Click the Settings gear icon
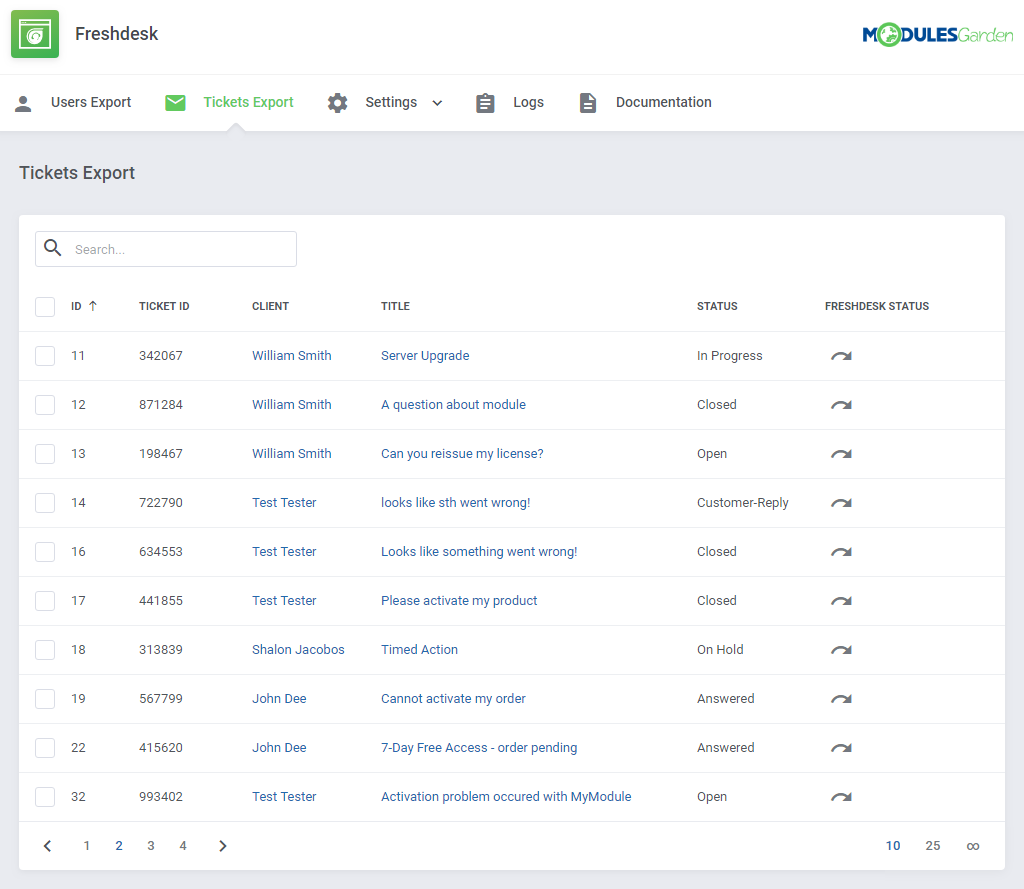 click(x=338, y=103)
